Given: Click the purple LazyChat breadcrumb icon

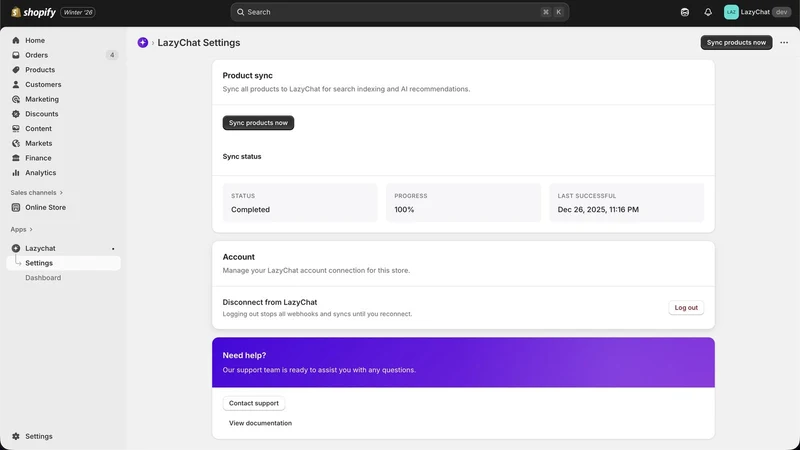Looking at the screenshot, I should 143,43.
